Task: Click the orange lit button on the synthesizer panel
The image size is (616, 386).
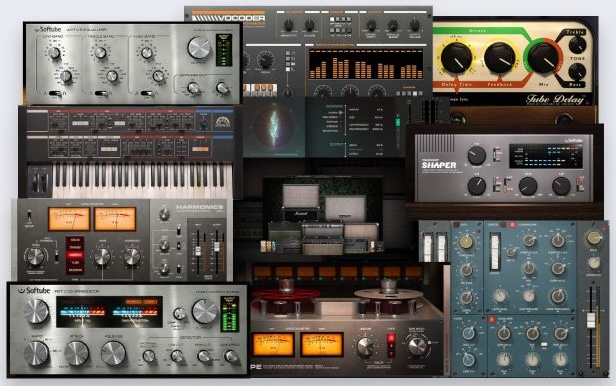Action: click(x=200, y=149)
